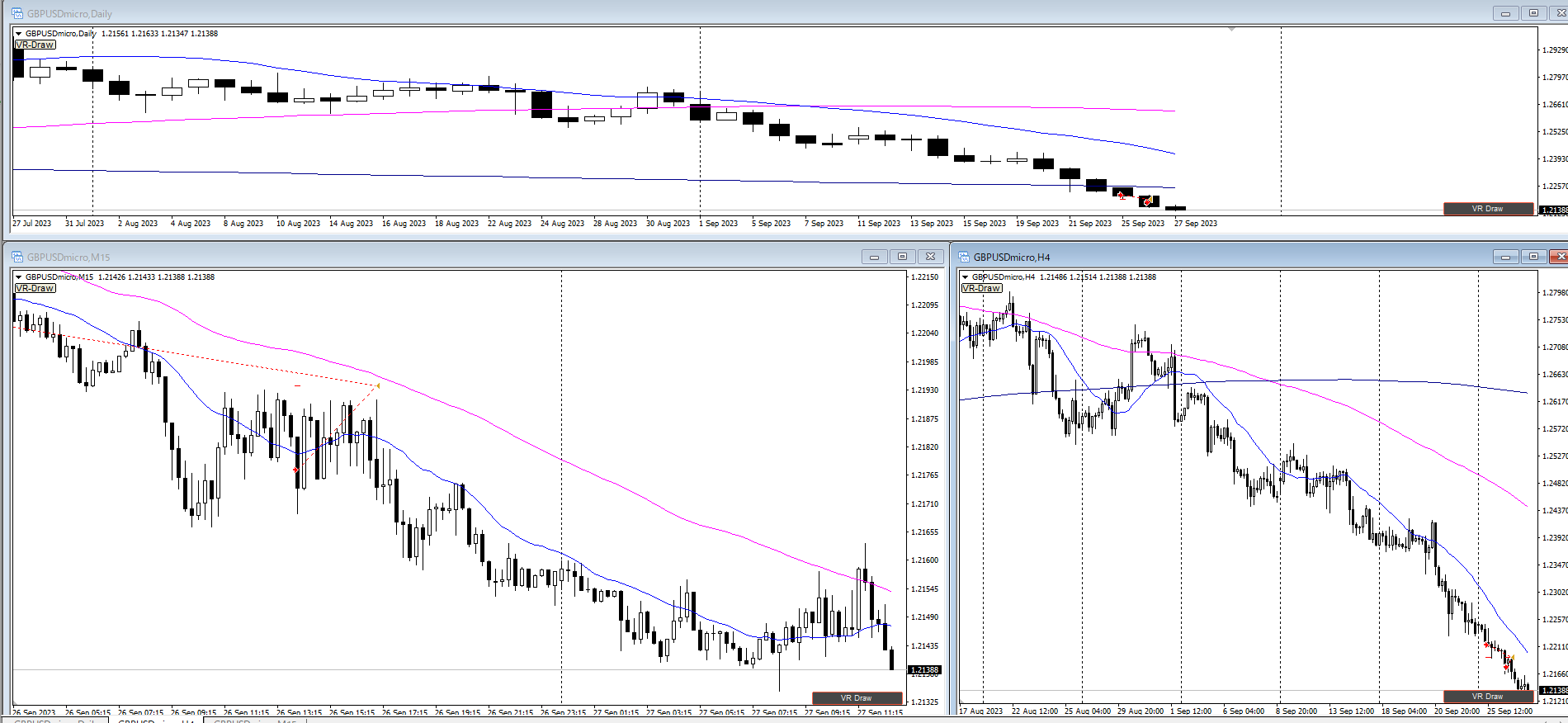Click OHLC text 1.21486 1.21514 in H4 chart
The height and width of the screenshot is (723, 1568).
[1068, 277]
